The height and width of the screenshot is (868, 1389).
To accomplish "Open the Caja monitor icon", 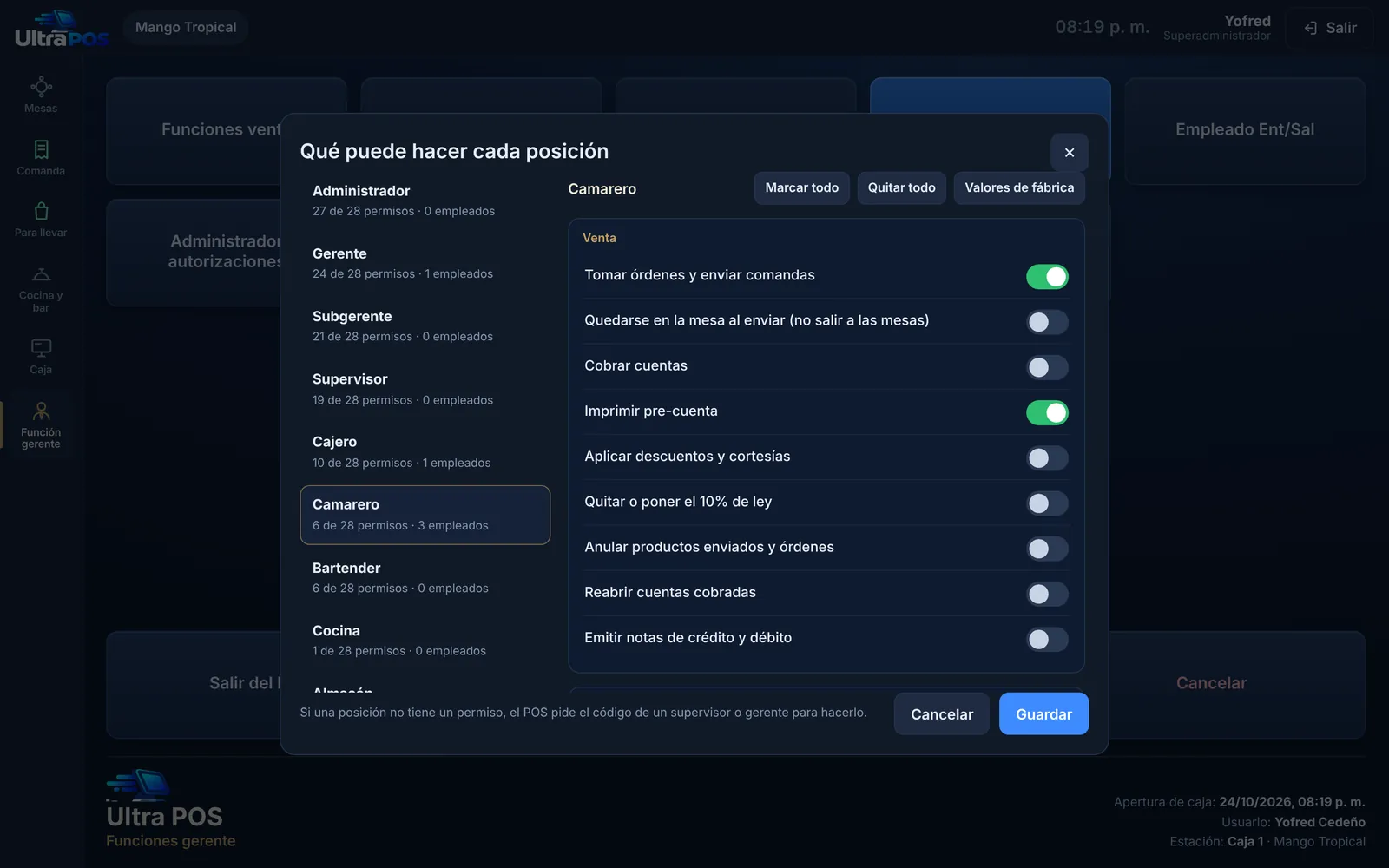I will pos(41,348).
